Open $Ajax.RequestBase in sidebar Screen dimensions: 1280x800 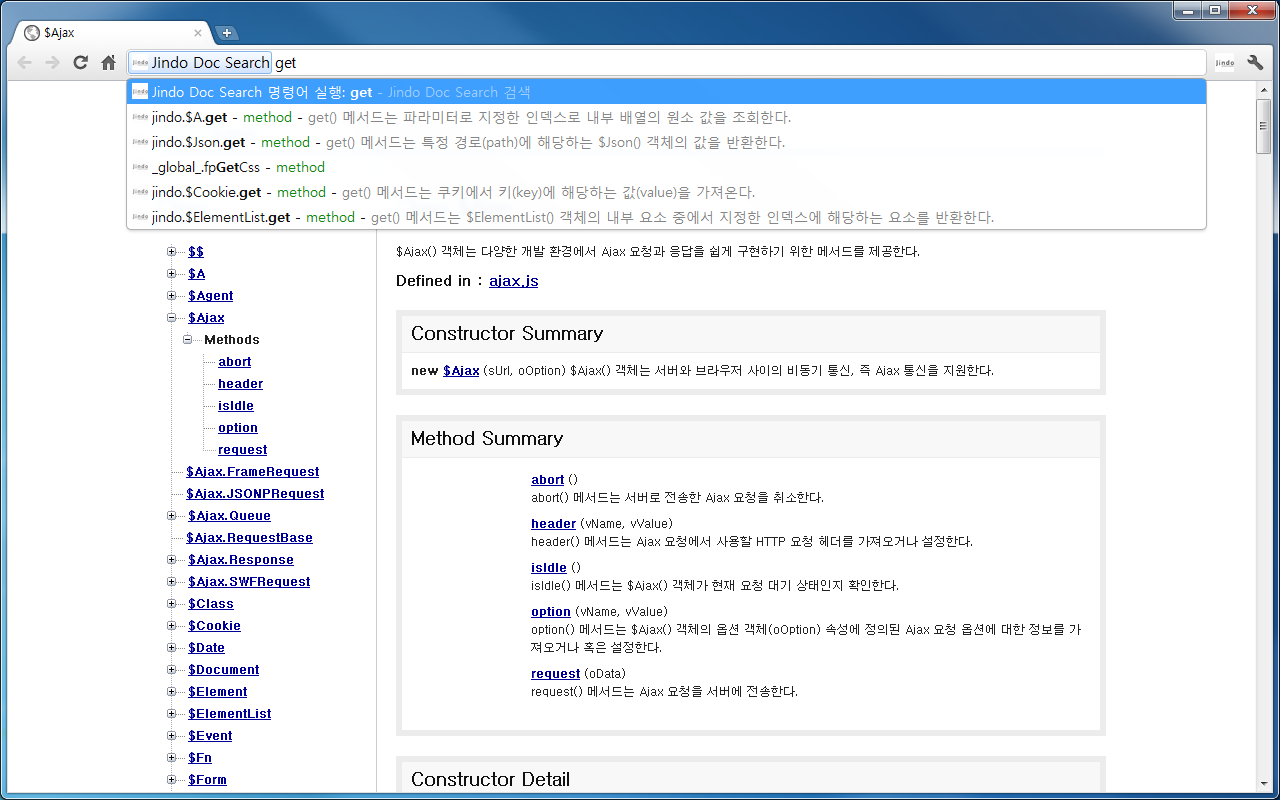click(x=250, y=538)
